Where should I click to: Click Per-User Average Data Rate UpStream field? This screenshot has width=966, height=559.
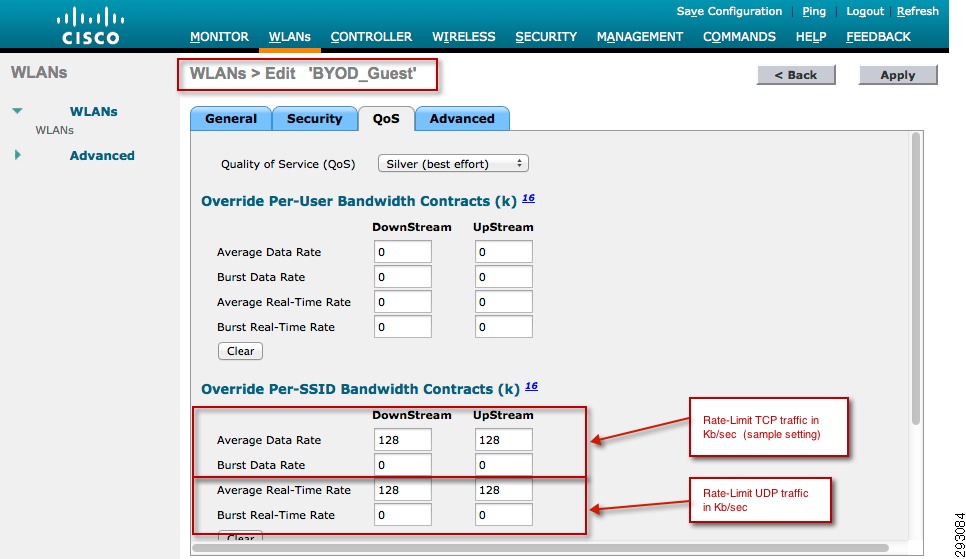coord(503,251)
